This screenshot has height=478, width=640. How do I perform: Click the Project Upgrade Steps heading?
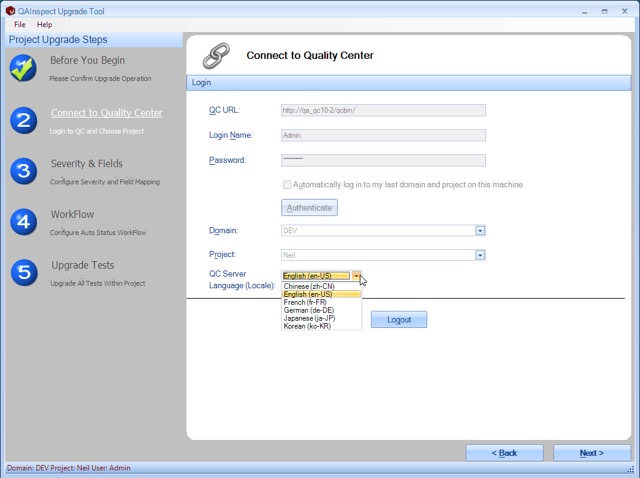pyautogui.click(x=58, y=40)
